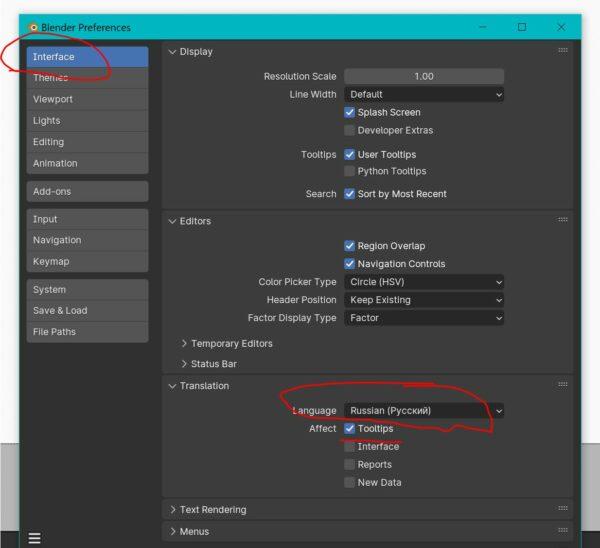Grab the Text Rendering panel drag handle

click(x=562, y=508)
